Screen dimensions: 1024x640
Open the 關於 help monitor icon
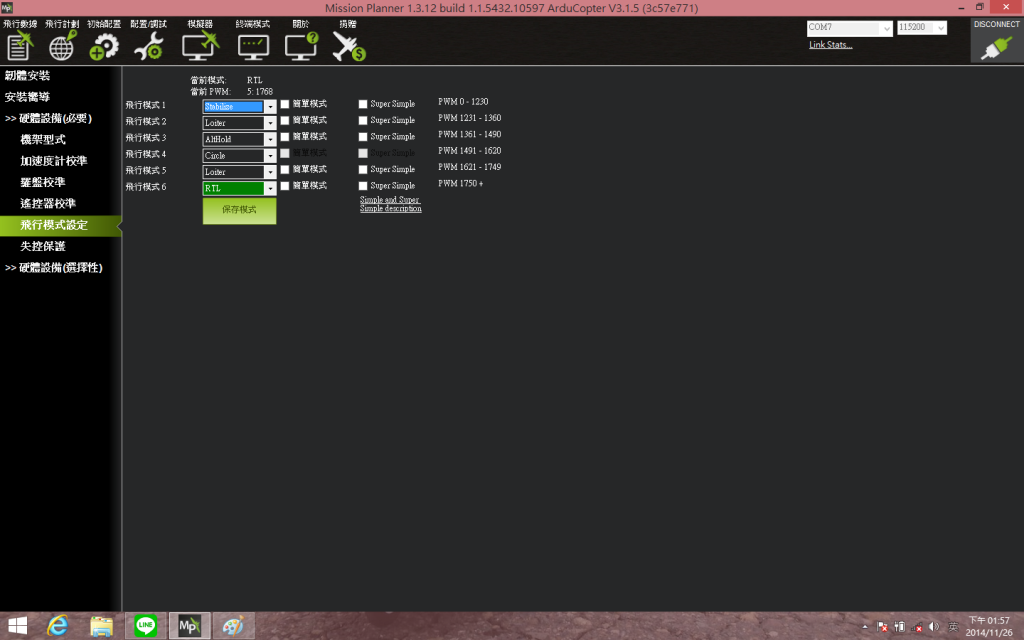coord(301,46)
